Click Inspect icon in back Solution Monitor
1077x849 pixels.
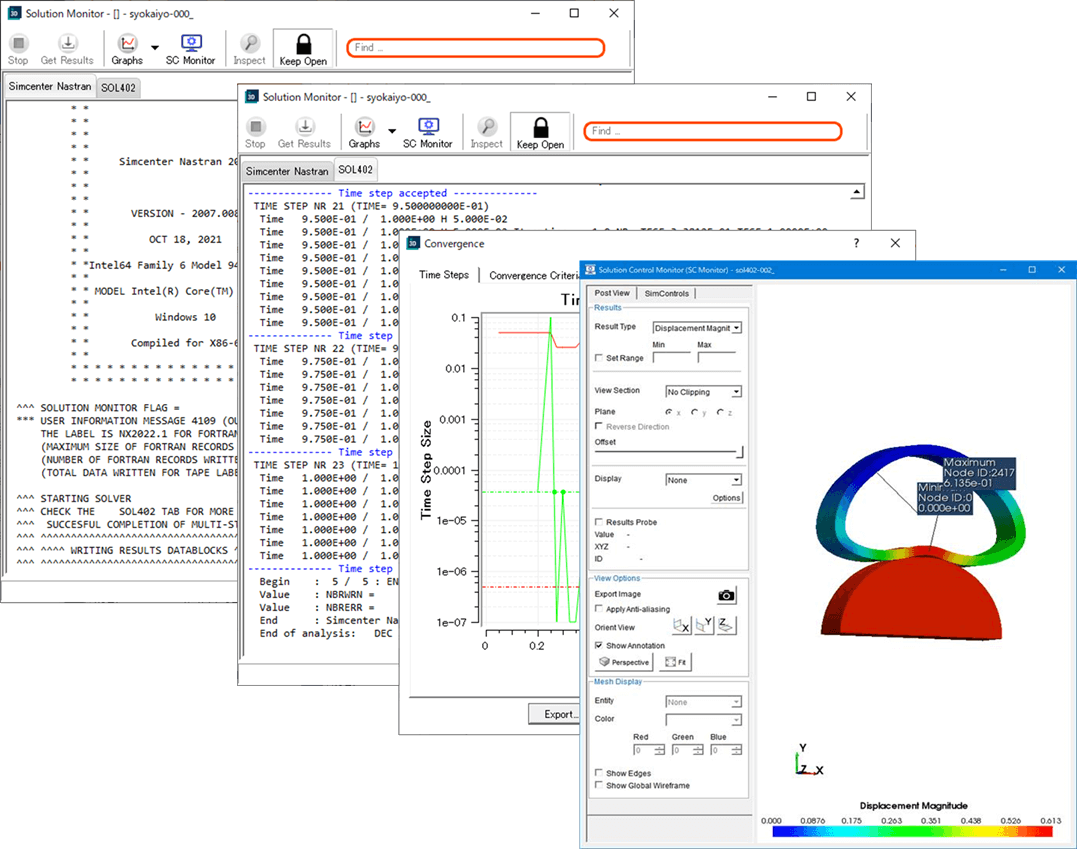click(x=250, y=43)
